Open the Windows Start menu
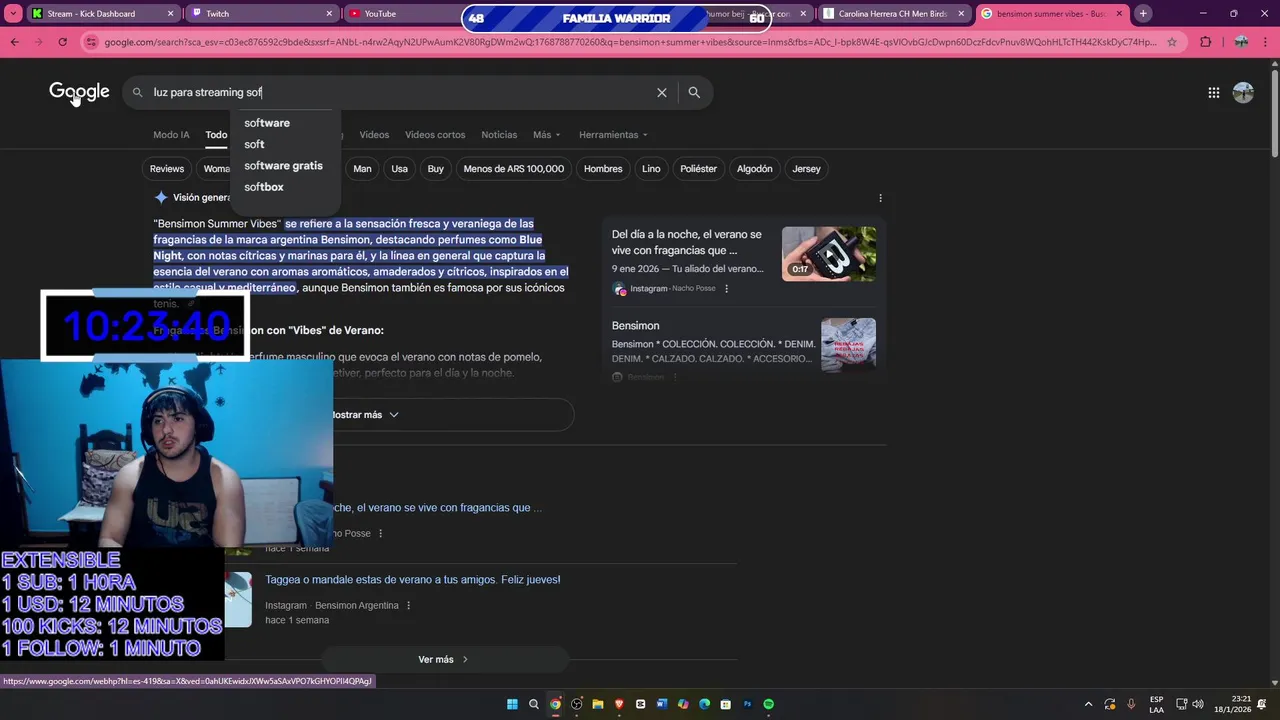This screenshot has width=1280, height=720. click(512, 704)
